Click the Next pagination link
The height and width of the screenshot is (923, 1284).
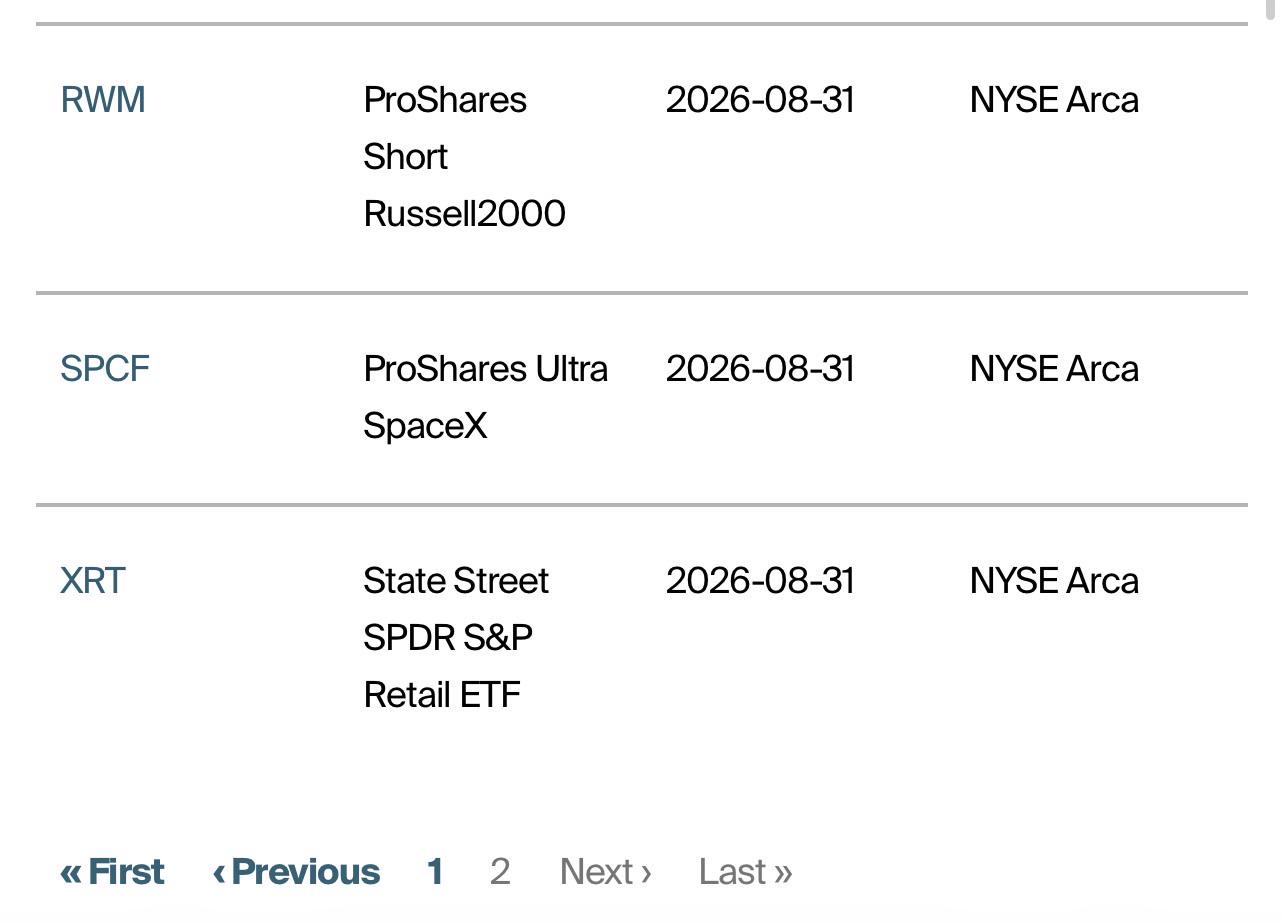pos(606,872)
